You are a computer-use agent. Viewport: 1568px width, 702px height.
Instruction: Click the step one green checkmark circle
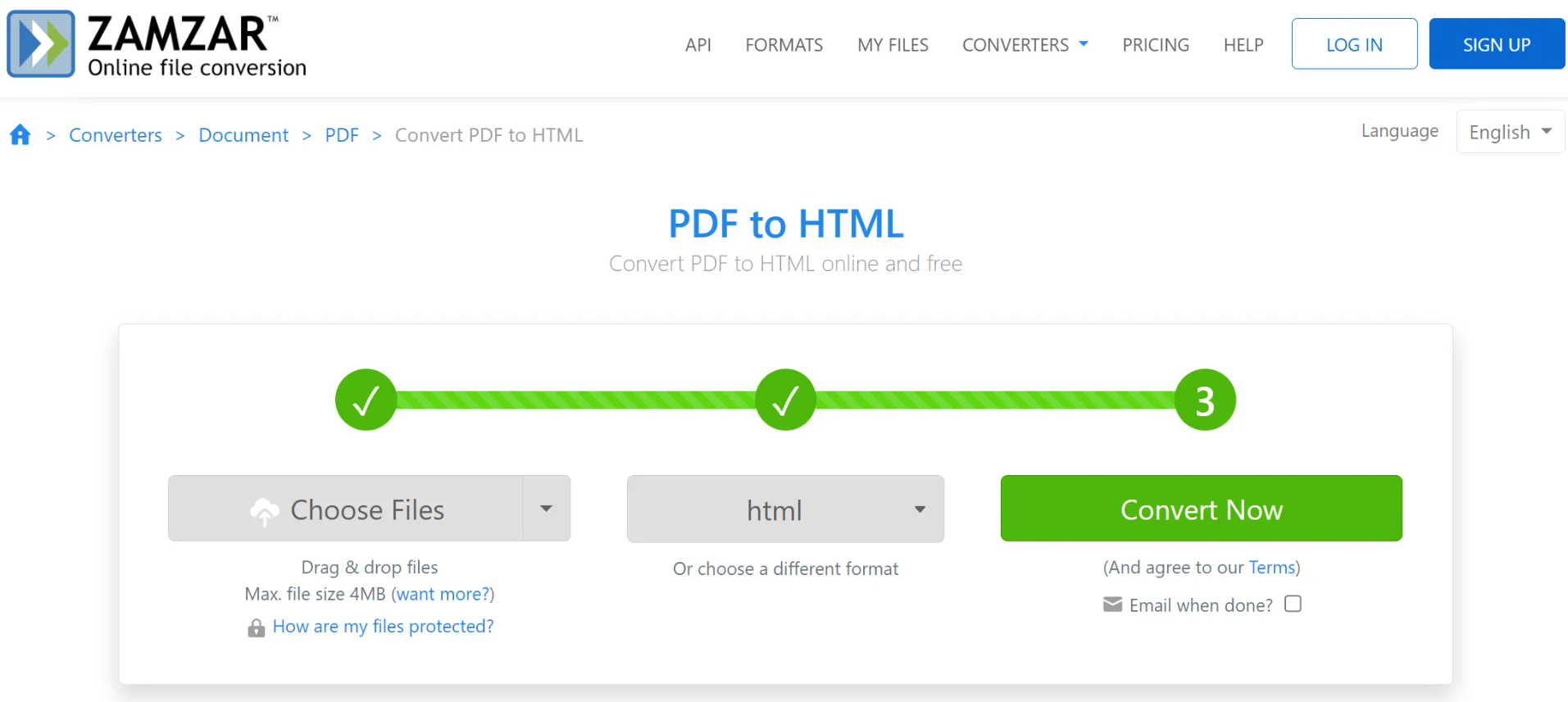click(366, 400)
